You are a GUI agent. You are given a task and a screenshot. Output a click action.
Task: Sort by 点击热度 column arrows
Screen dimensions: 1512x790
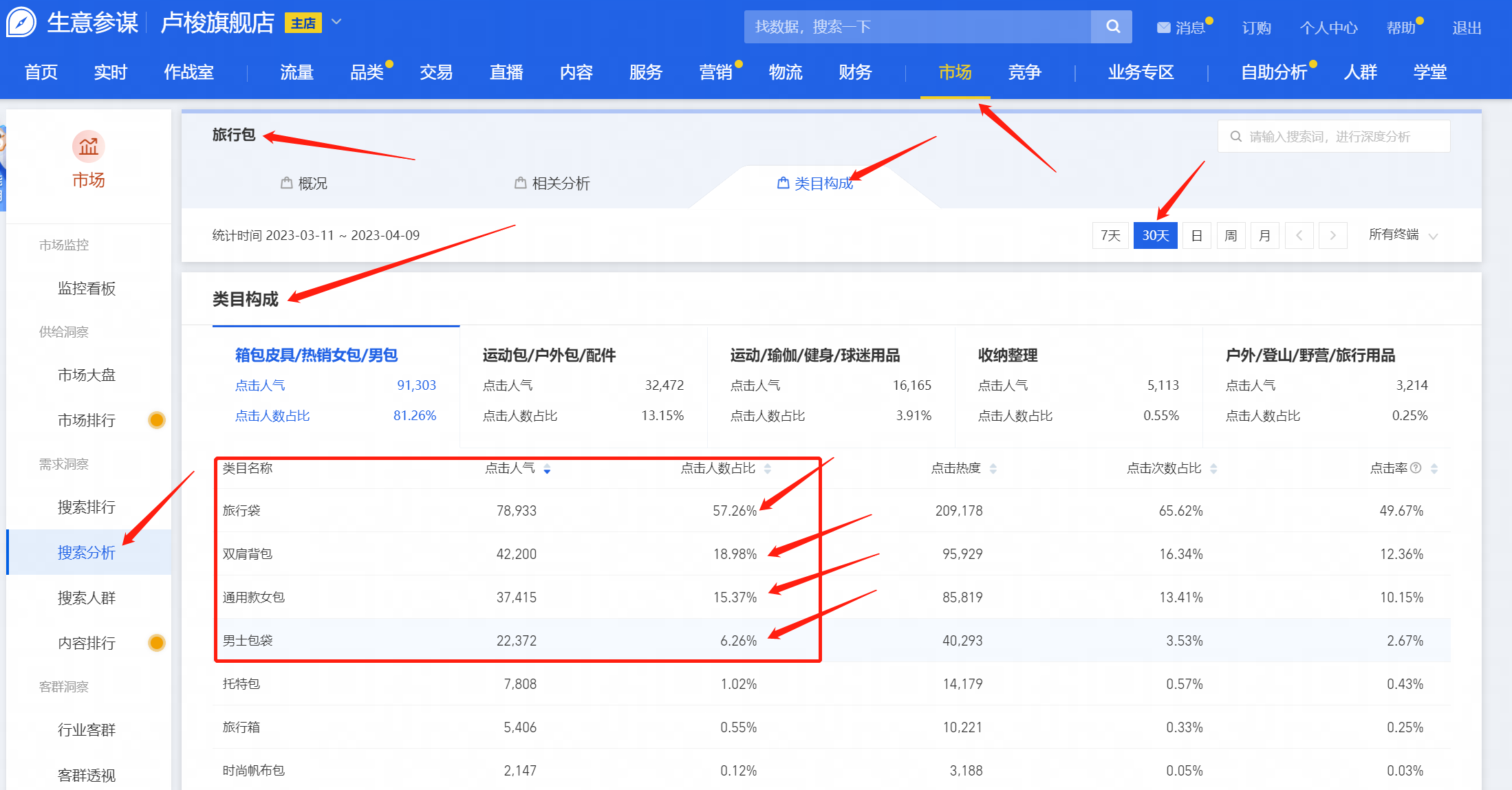[993, 469]
